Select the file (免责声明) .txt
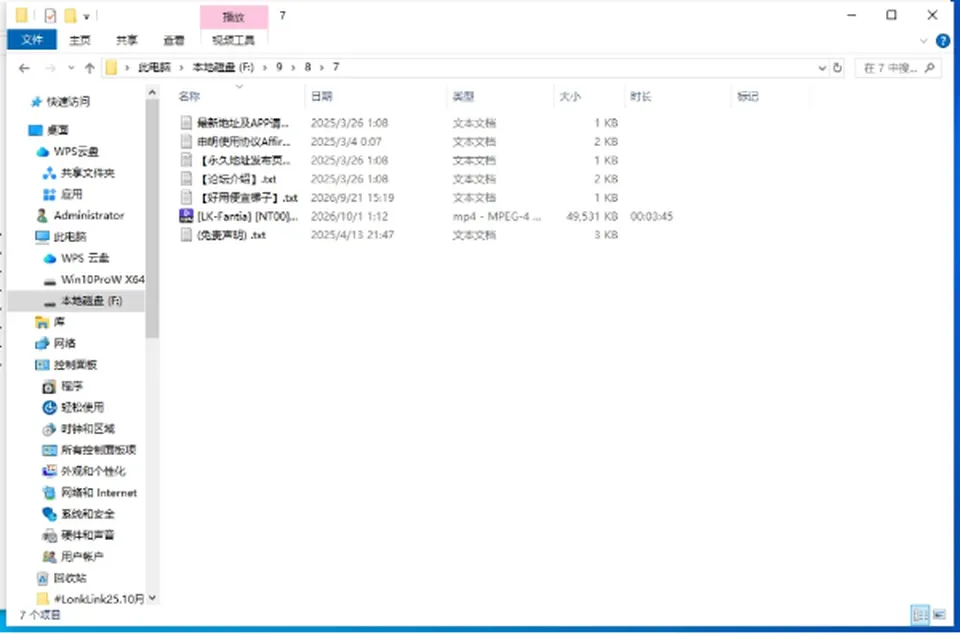 tap(223, 235)
